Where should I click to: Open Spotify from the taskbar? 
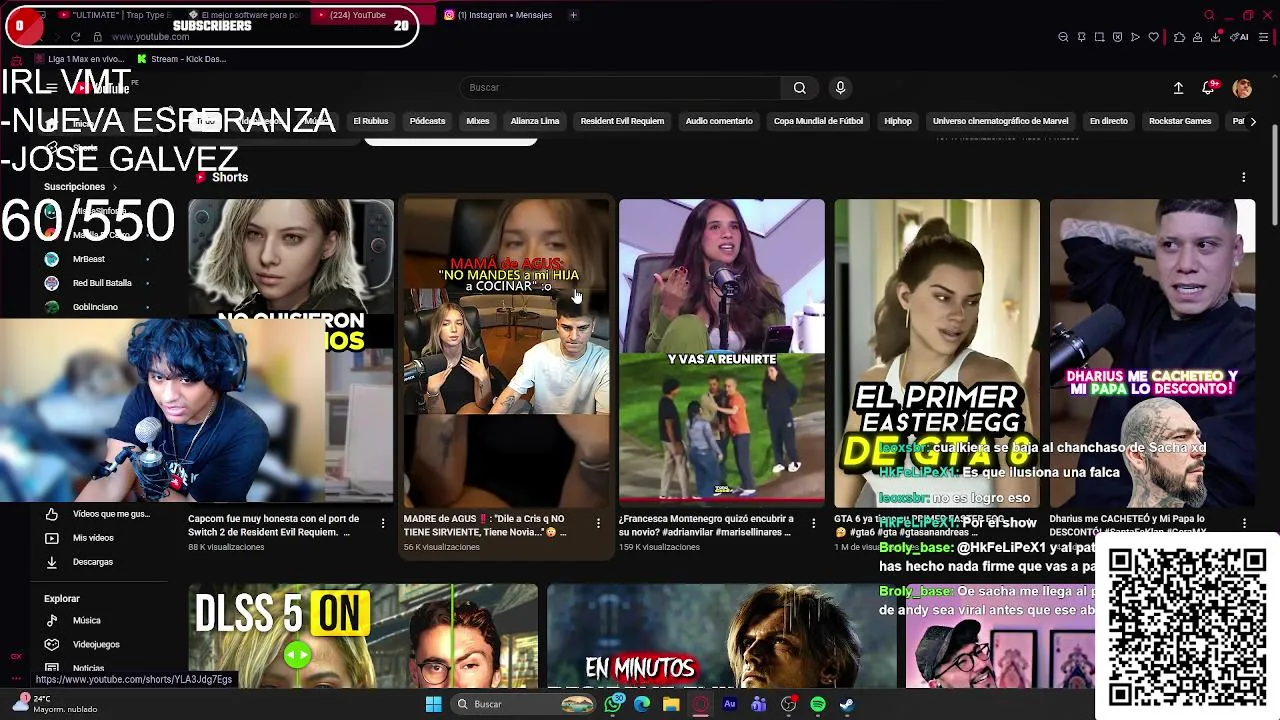click(818, 704)
